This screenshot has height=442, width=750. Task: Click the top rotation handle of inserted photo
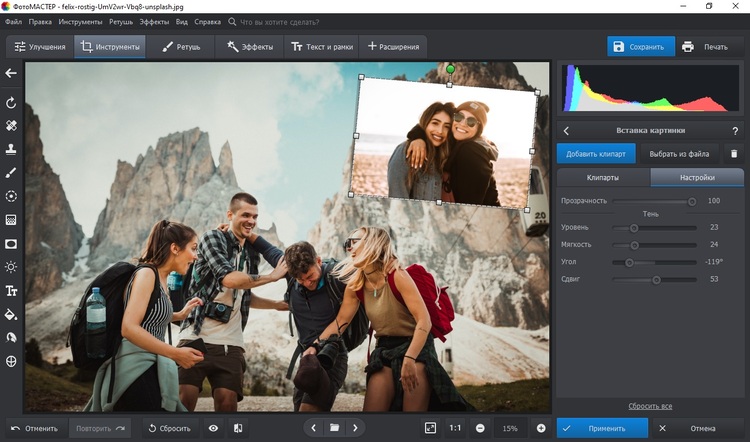[450, 69]
